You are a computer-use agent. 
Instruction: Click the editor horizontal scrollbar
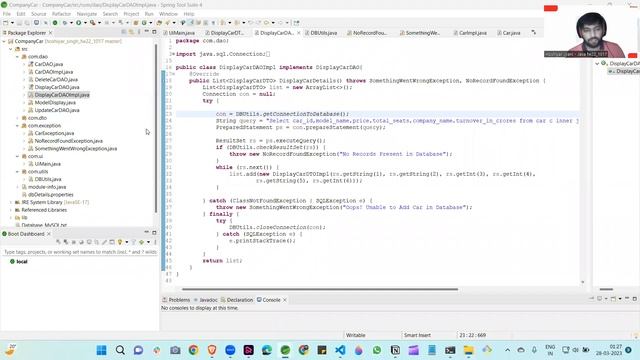tap(320, 289)
